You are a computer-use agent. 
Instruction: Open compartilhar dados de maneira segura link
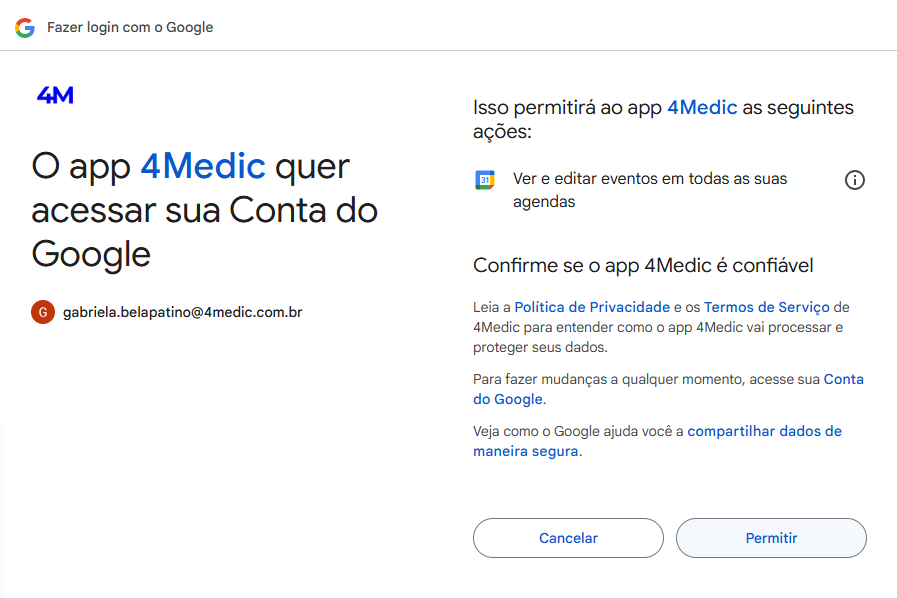pyautogui.click(x=657, y=441)
